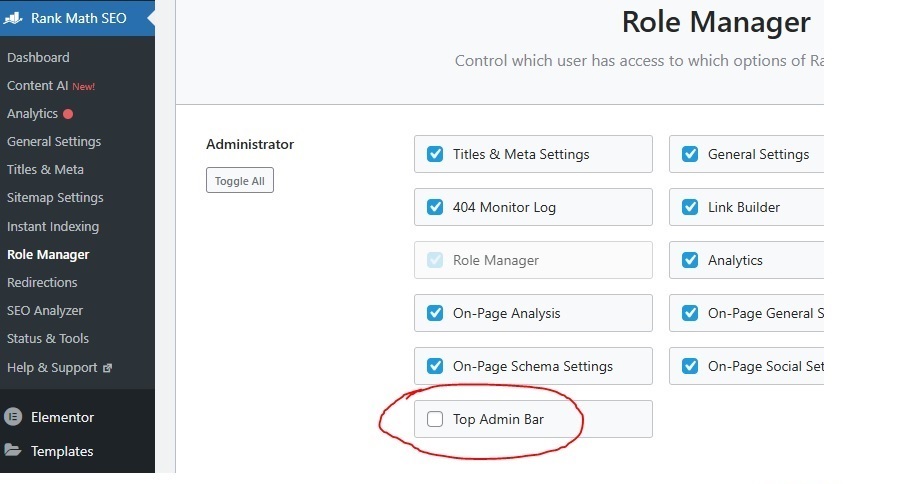Screen dimensions: 906x484
Task: Click the external link icon beside Help & Support
Action: [x=108, y=368]
